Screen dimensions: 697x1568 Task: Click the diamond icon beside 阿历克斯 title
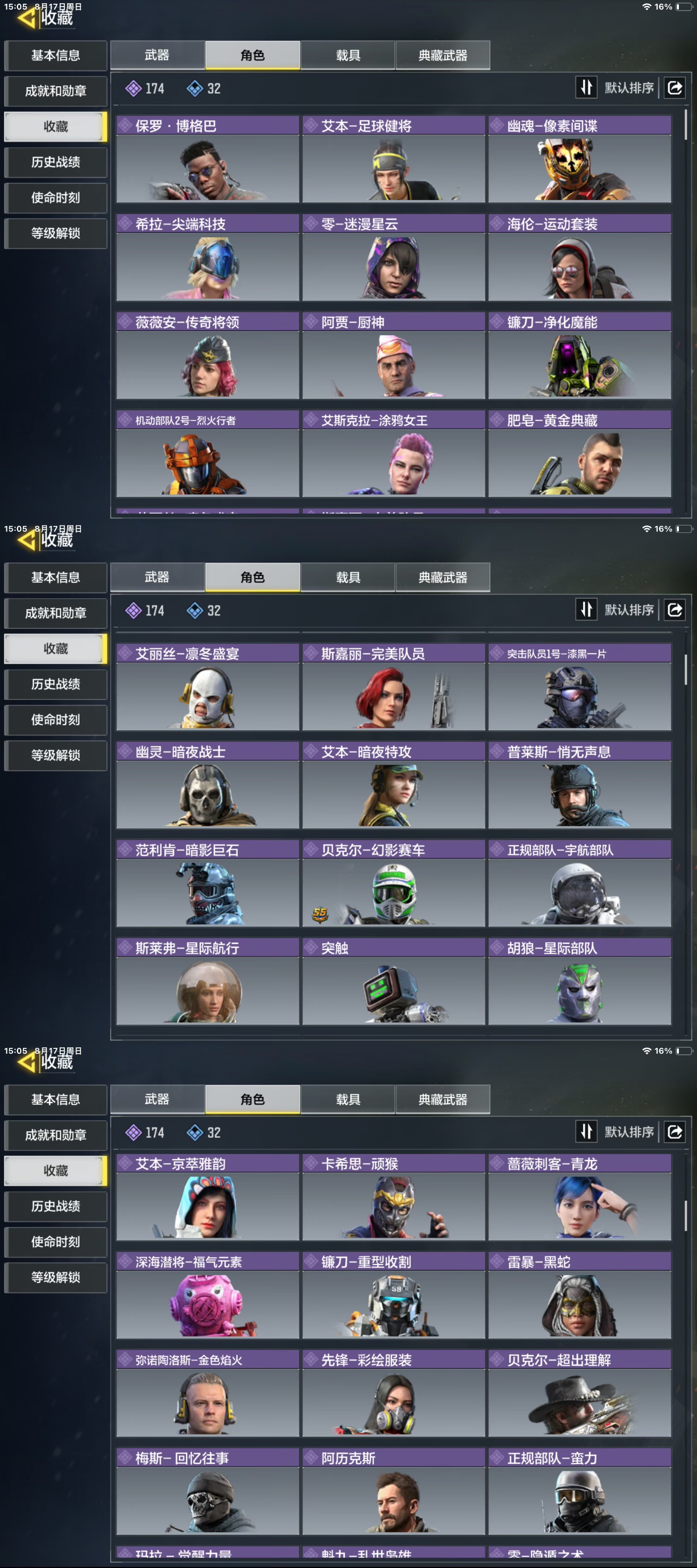click(x=312, y=1458)
